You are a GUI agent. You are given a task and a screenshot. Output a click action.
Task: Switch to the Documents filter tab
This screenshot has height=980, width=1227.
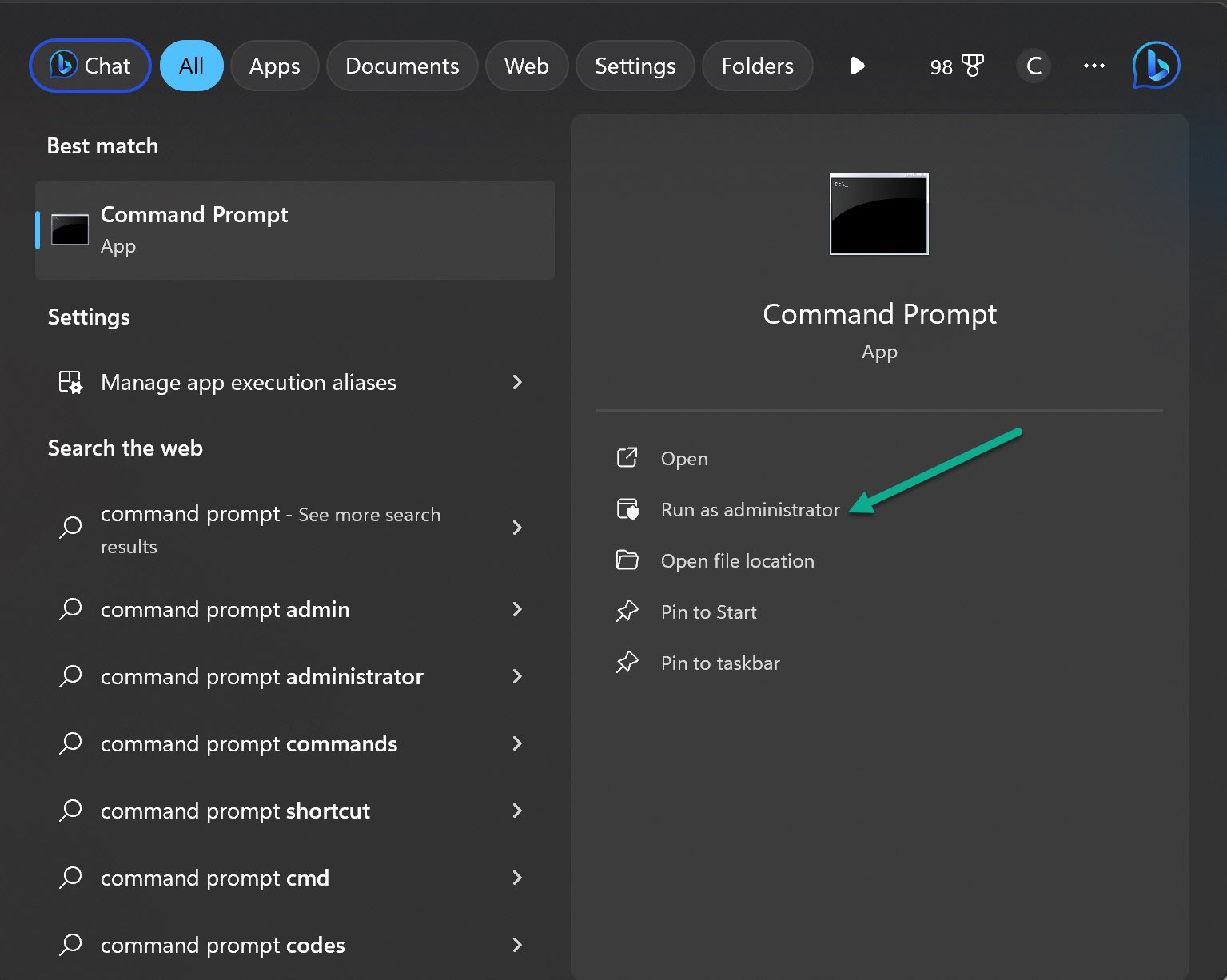(x=402, y=66)
